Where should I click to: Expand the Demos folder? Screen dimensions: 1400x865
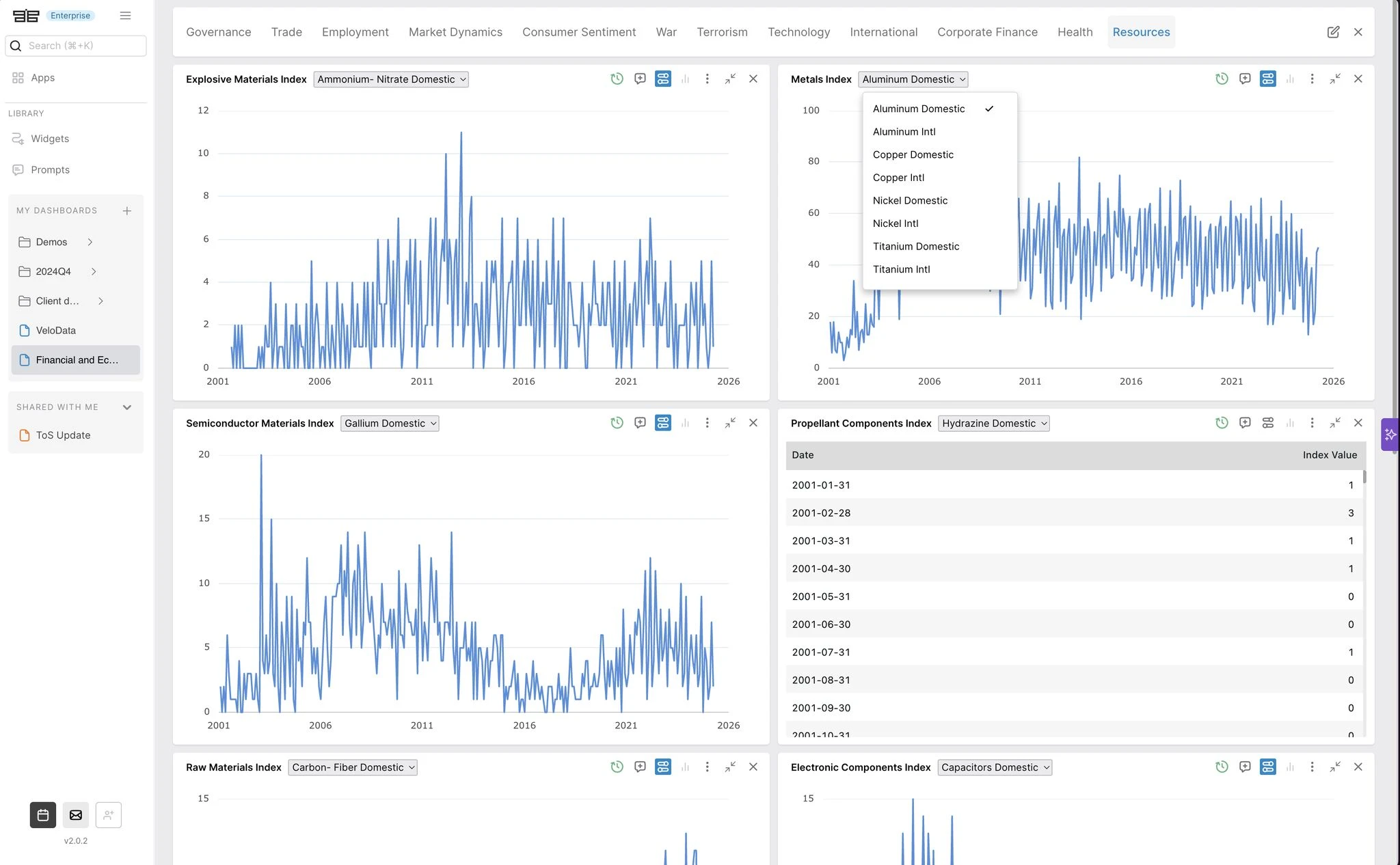(90, 242)
